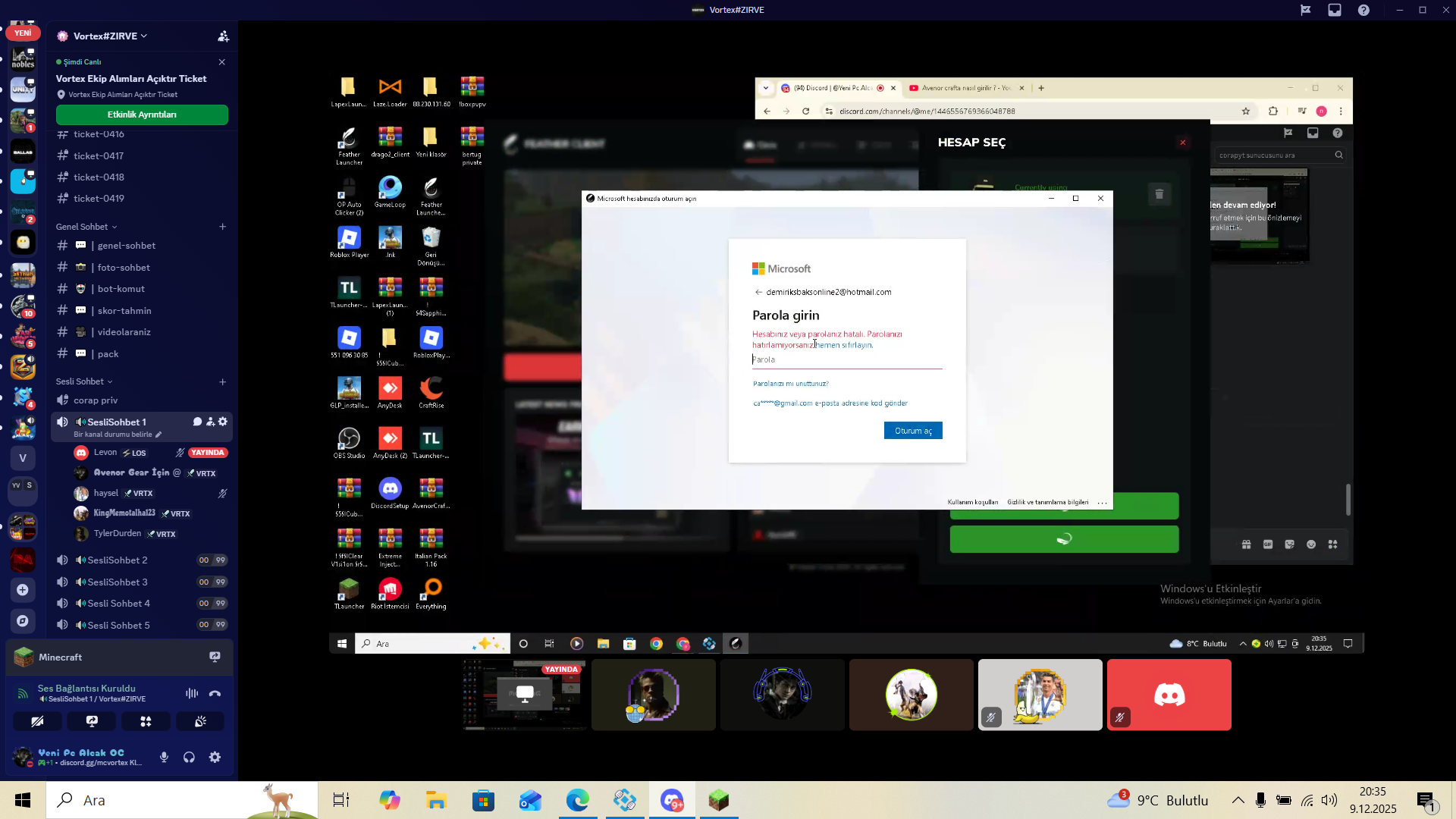Focus the Parola field in shared stream
Image resolution: width=1456 pixels, height=819 pixels.
tap(847, 360)
